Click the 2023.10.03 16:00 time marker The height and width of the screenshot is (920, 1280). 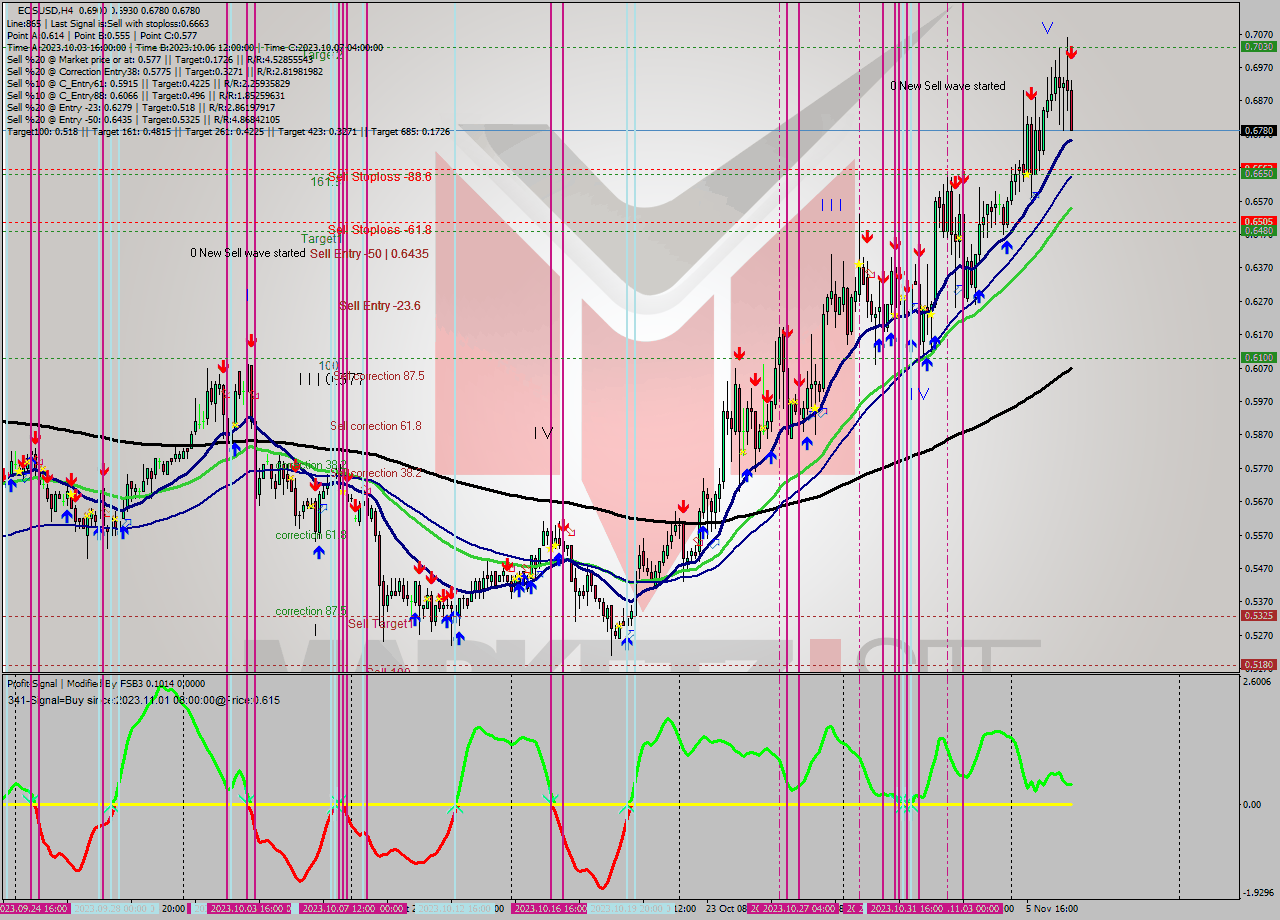click(249, 908)
